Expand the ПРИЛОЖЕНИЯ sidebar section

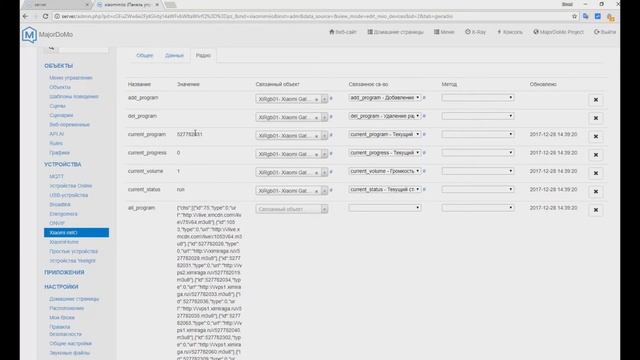pyautogui.click(x=64, y=272)
